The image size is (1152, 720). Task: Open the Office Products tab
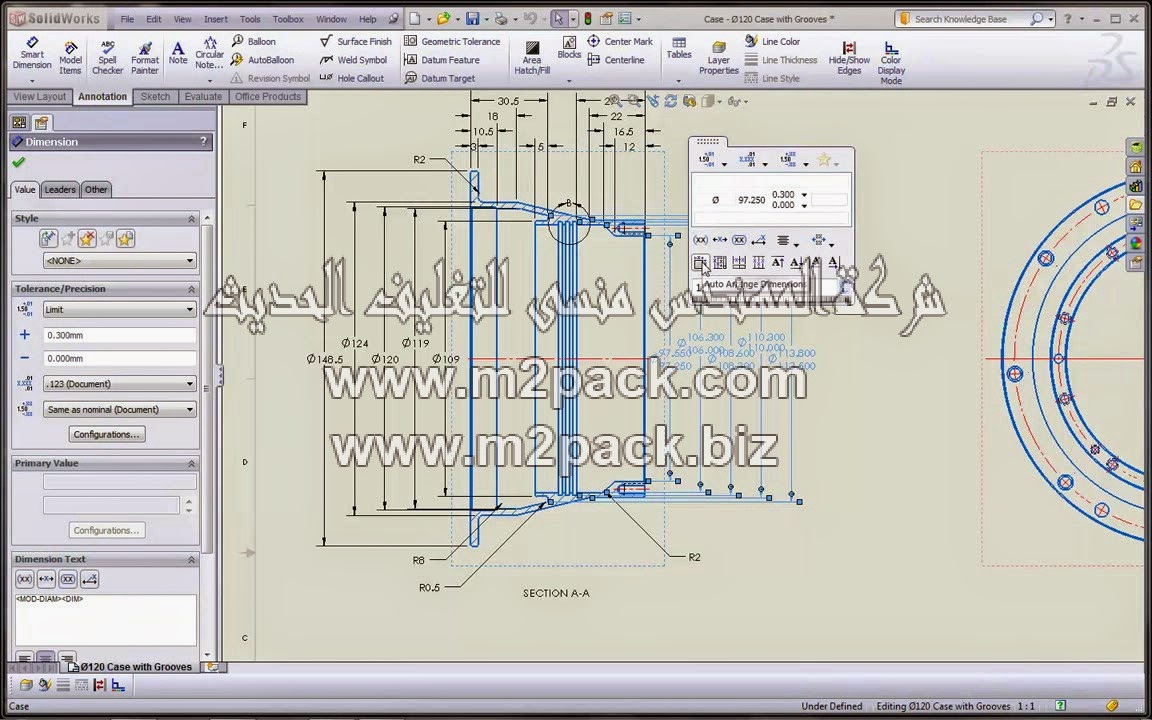coord(267,96)
